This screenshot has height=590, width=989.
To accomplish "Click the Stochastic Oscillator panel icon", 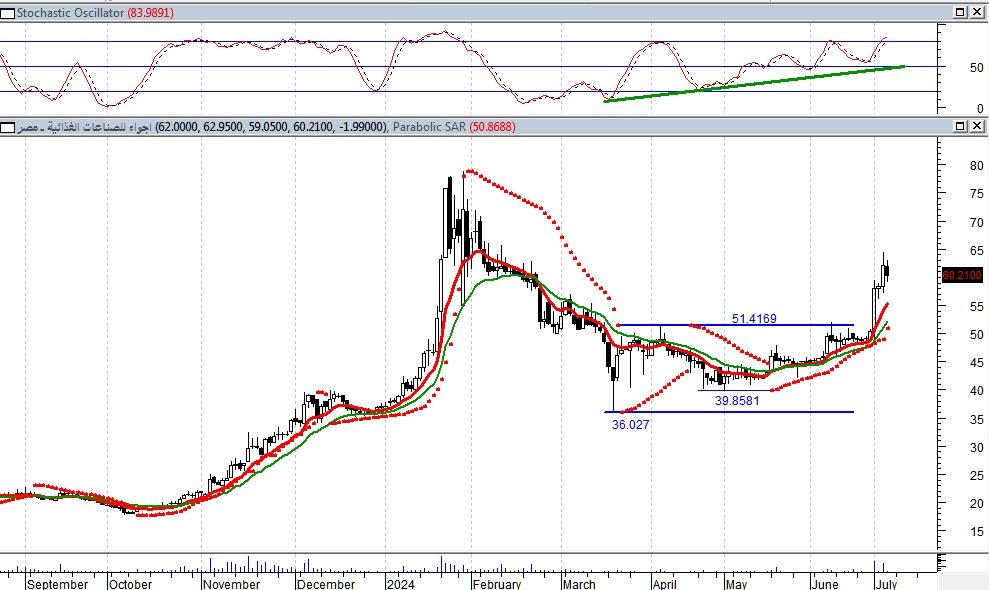I will (x=8, y=11).
